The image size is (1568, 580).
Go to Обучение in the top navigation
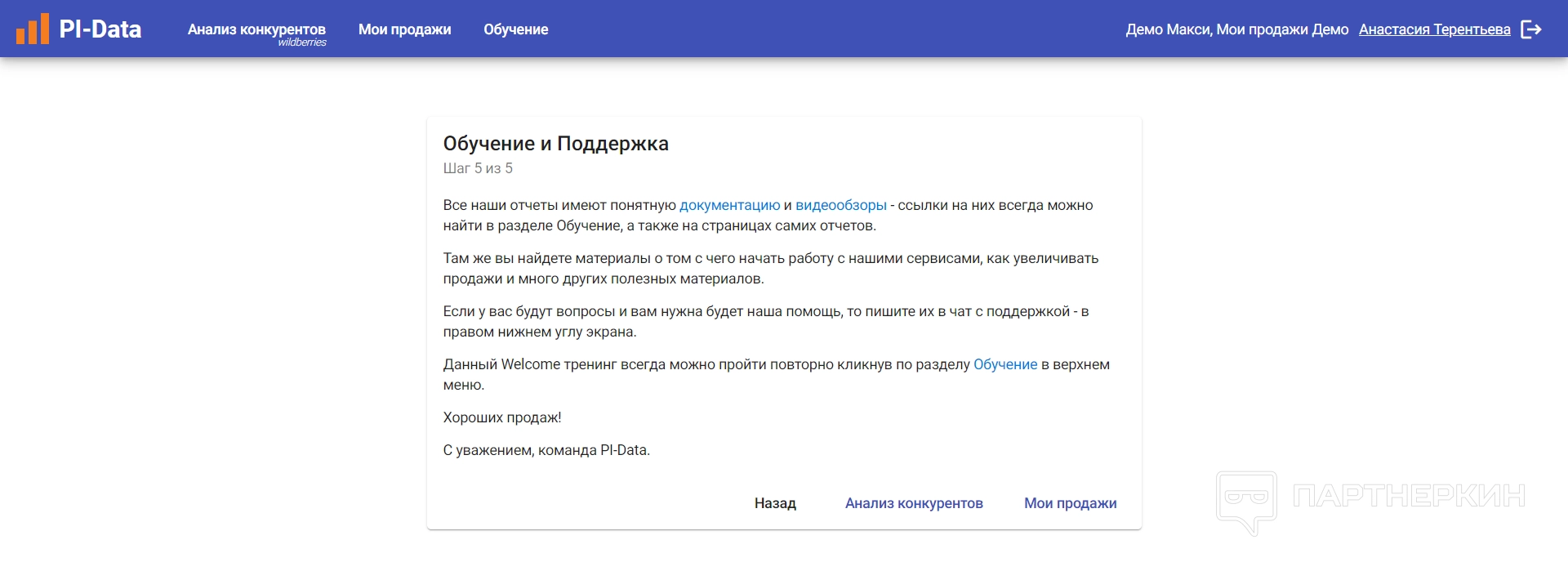click(515, 29)
